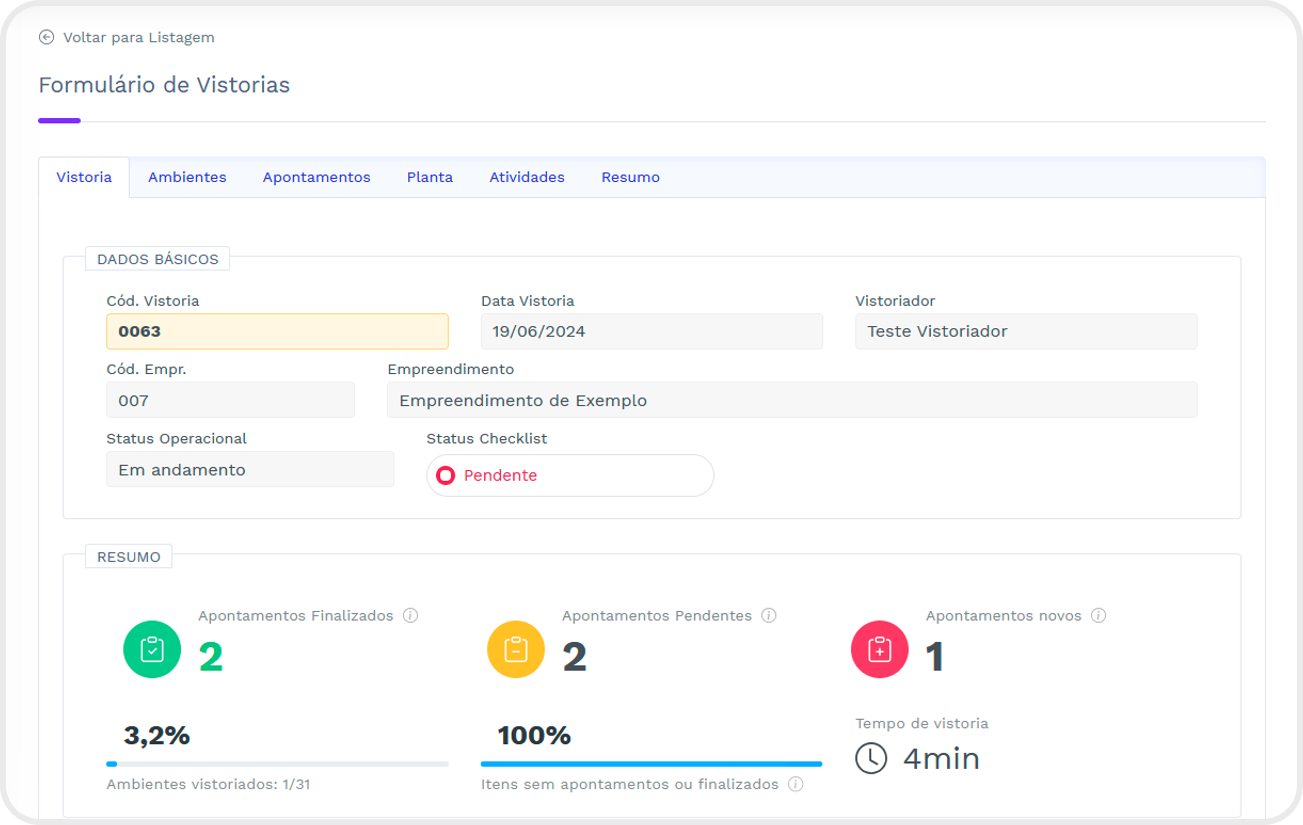This screenshot has width=1303, height=825.
Task: Click the 3,2% ambientes progress bar
Action: pos(277,764)
